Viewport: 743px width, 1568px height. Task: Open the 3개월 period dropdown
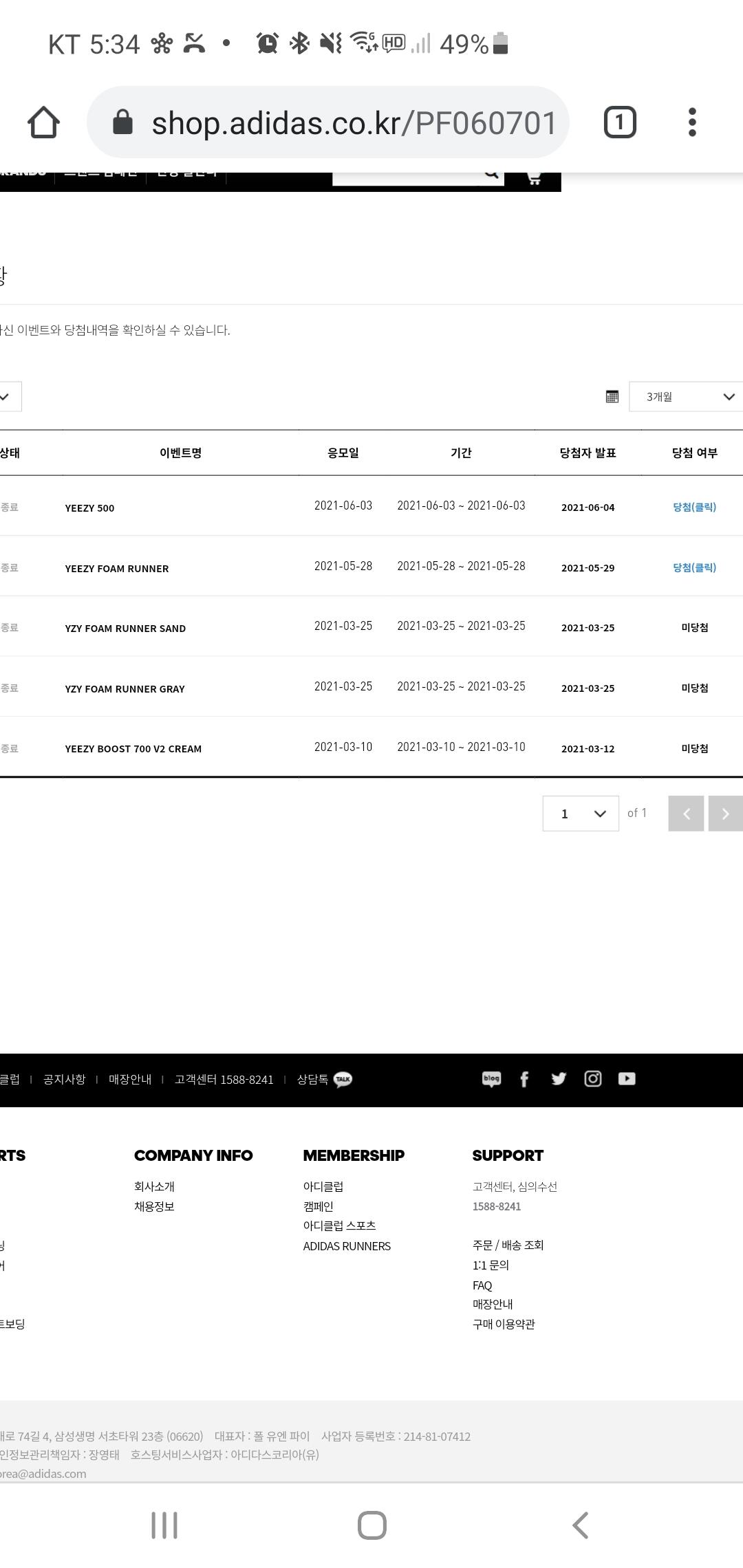click(x=686, y=397)
